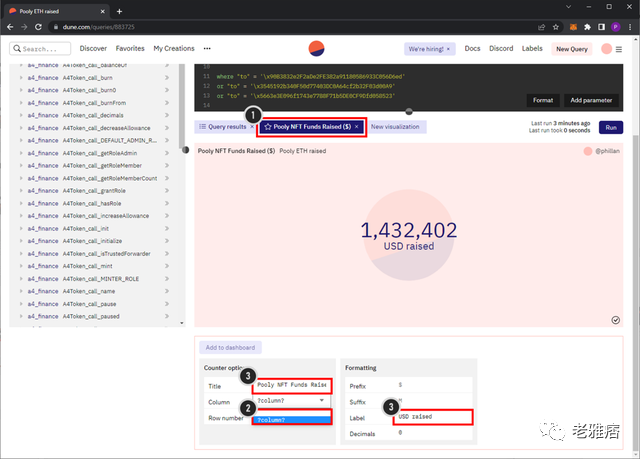This screenshot has height=459, width=640.
Task: Go back with the browser back arrow
Action: (x=10, y=27)
